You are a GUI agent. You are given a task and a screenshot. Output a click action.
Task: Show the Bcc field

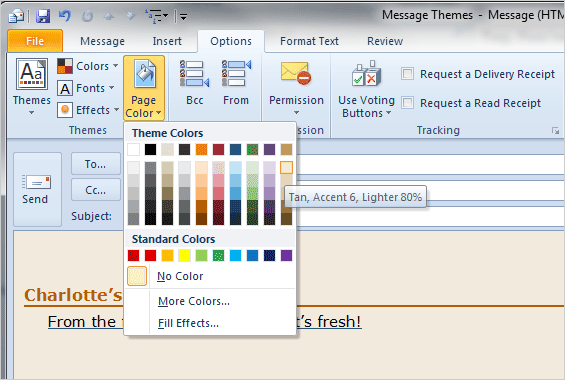click(x=195, y=82)
